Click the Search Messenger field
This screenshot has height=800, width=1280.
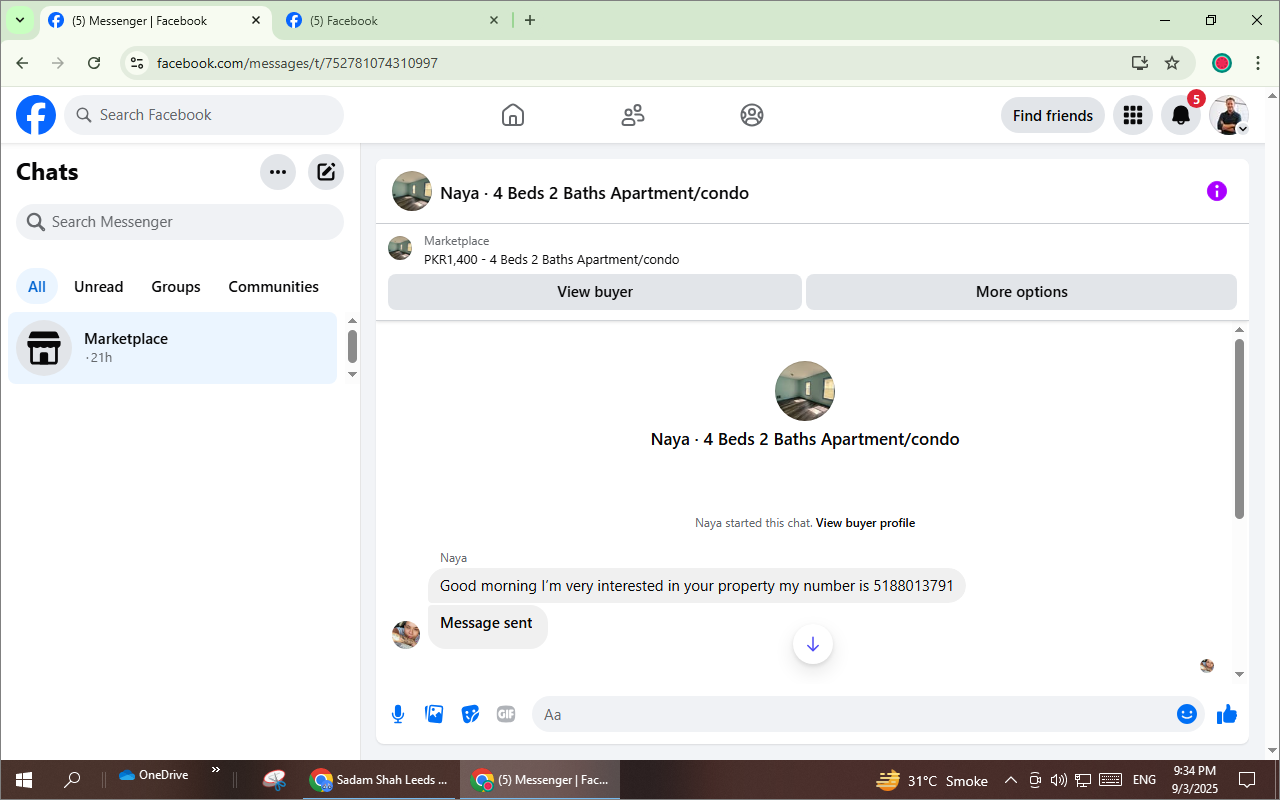[x=180, y=222]
